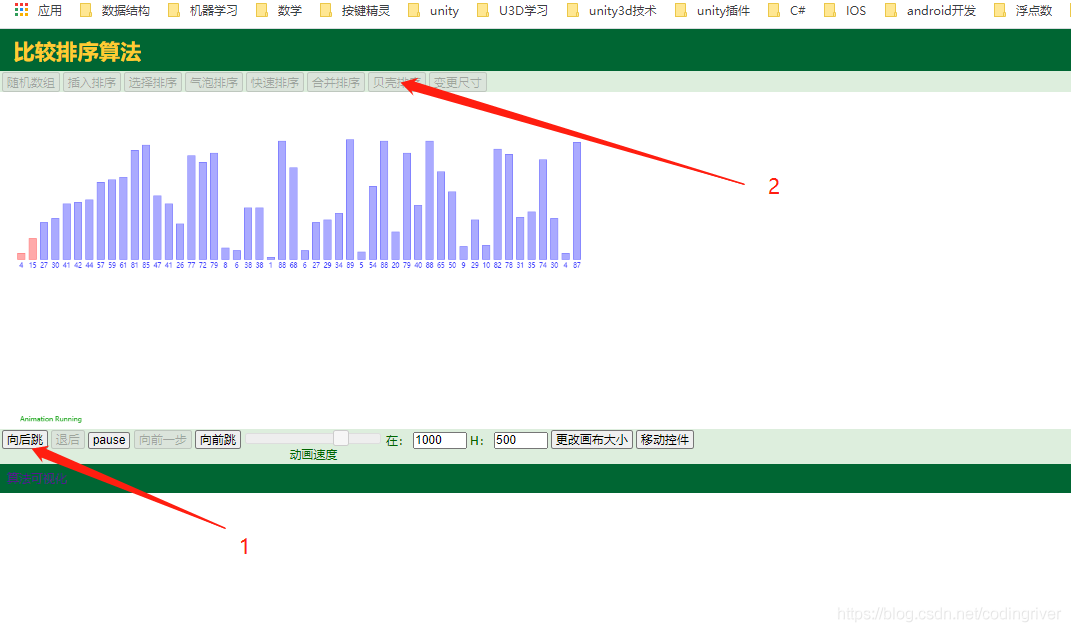This screenshot has width=1071, height=632.
Task: Start 快速排序 quick sort
Action: [x=275, y=82]
